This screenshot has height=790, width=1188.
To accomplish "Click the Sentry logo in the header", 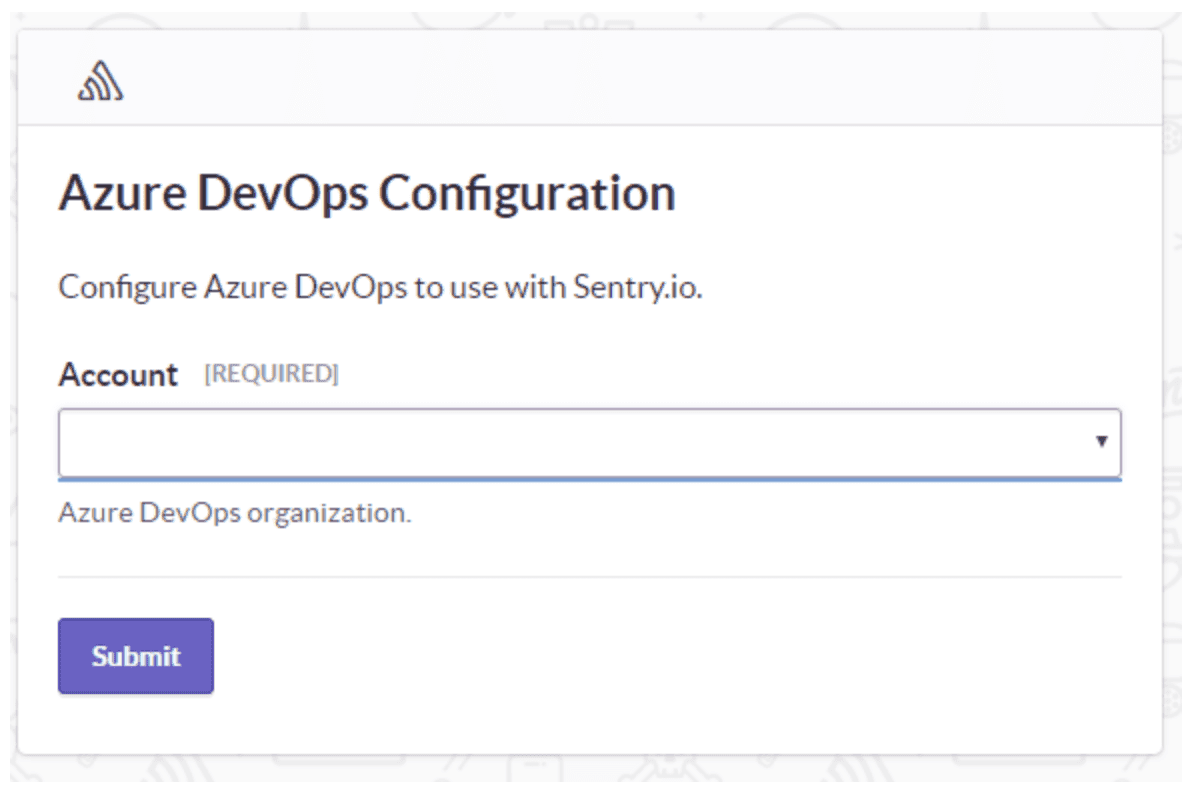I will [x=100, y=81].
